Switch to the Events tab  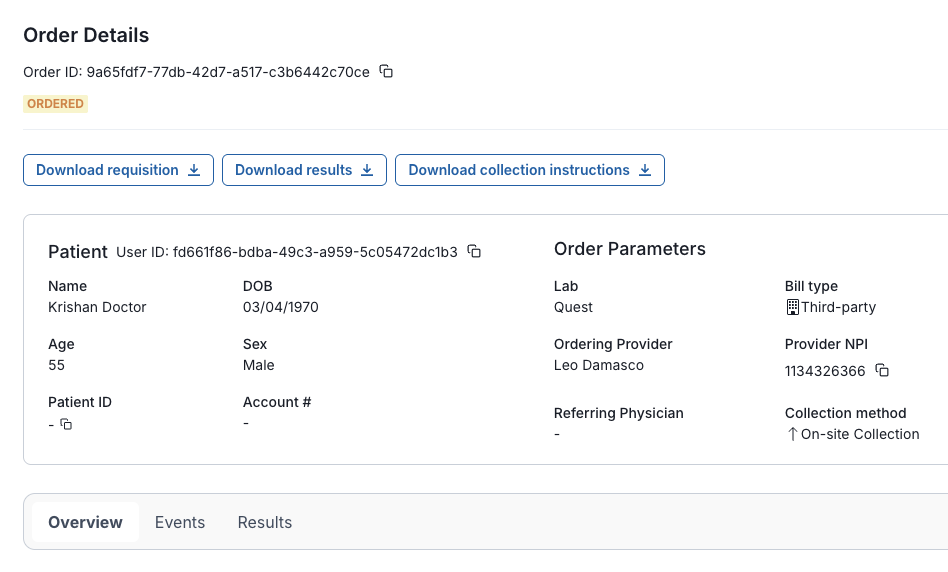180,522
